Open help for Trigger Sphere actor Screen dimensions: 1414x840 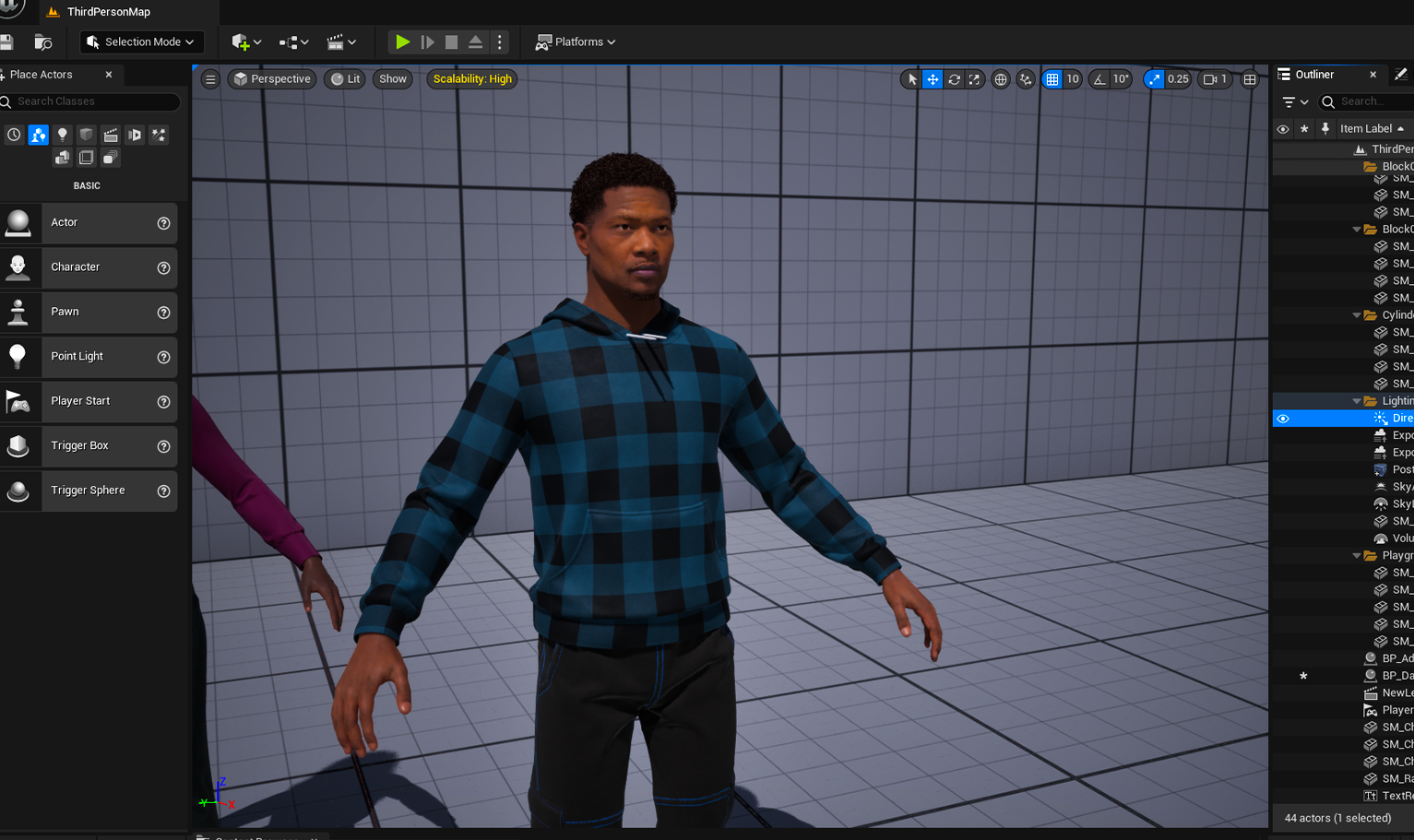(x=163, y=491)
